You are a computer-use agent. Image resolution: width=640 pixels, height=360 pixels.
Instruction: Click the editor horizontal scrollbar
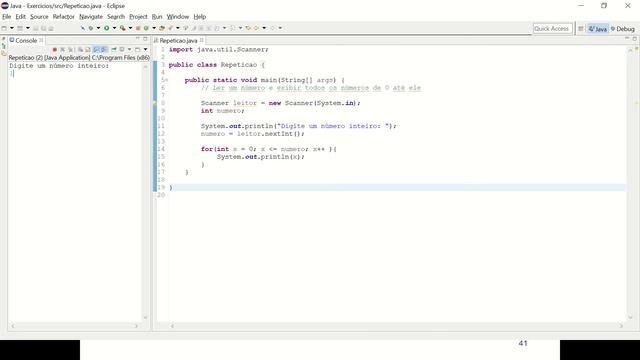pyautogui.click(x=396, y=326)
